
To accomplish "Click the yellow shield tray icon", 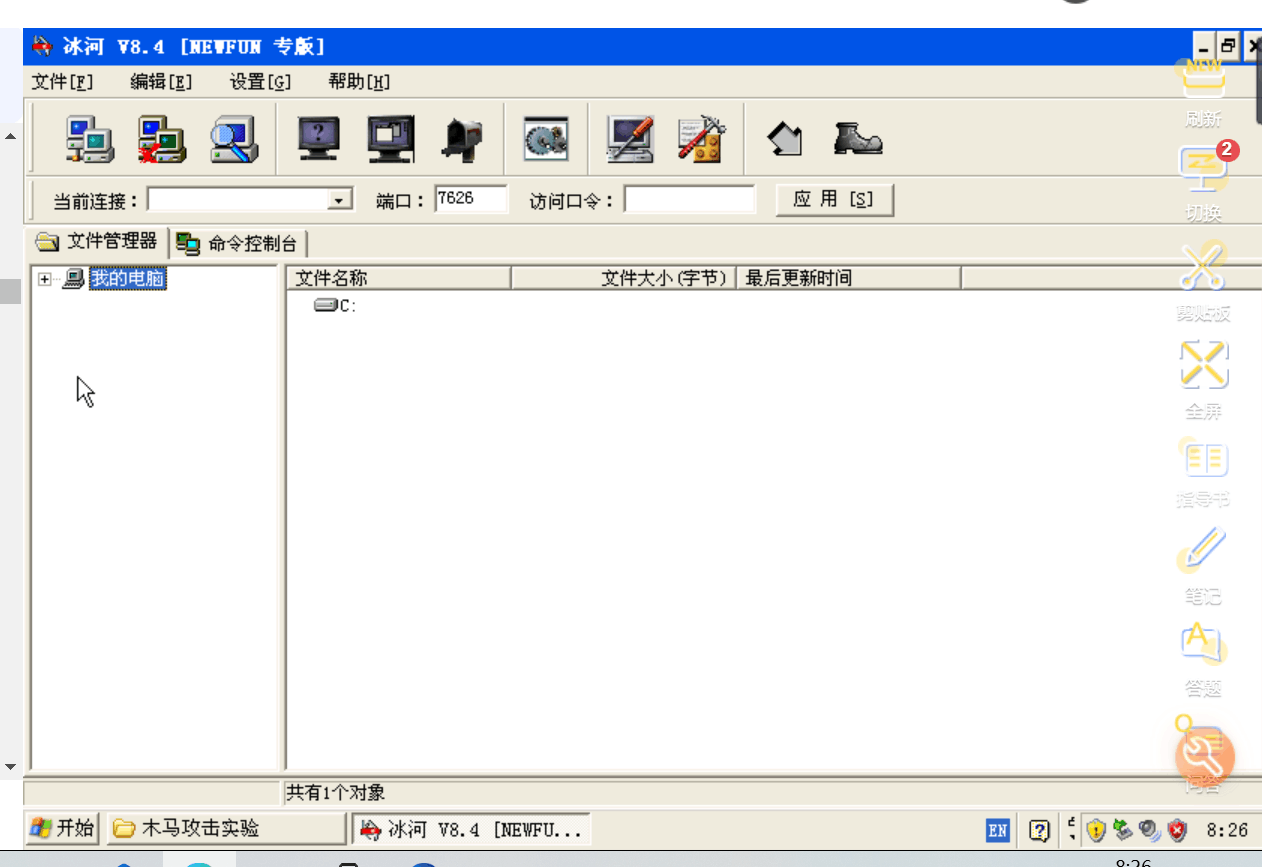I will point(1097,829).
